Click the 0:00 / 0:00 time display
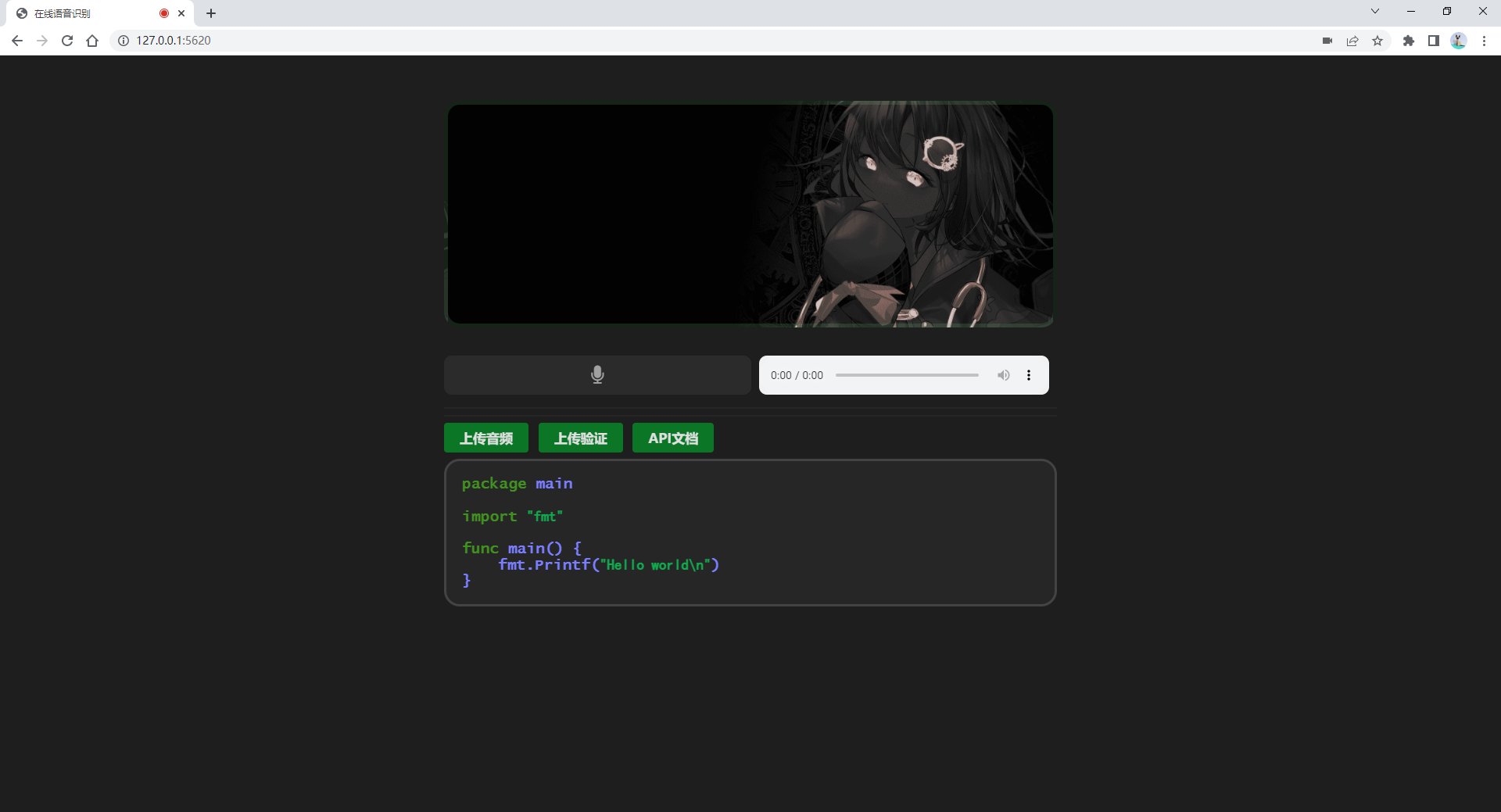 point(797,375)
